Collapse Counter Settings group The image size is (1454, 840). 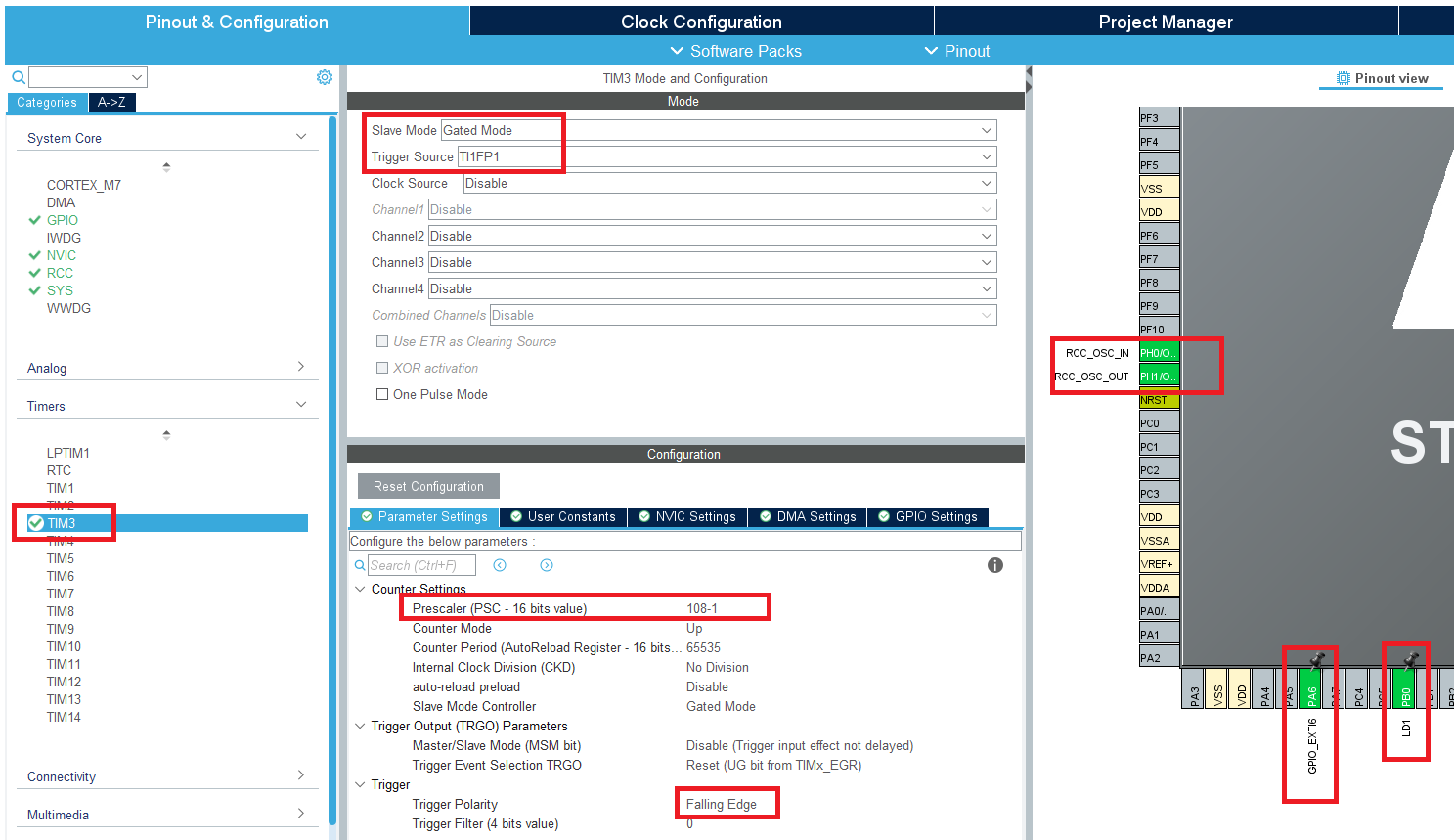[360, 589]
